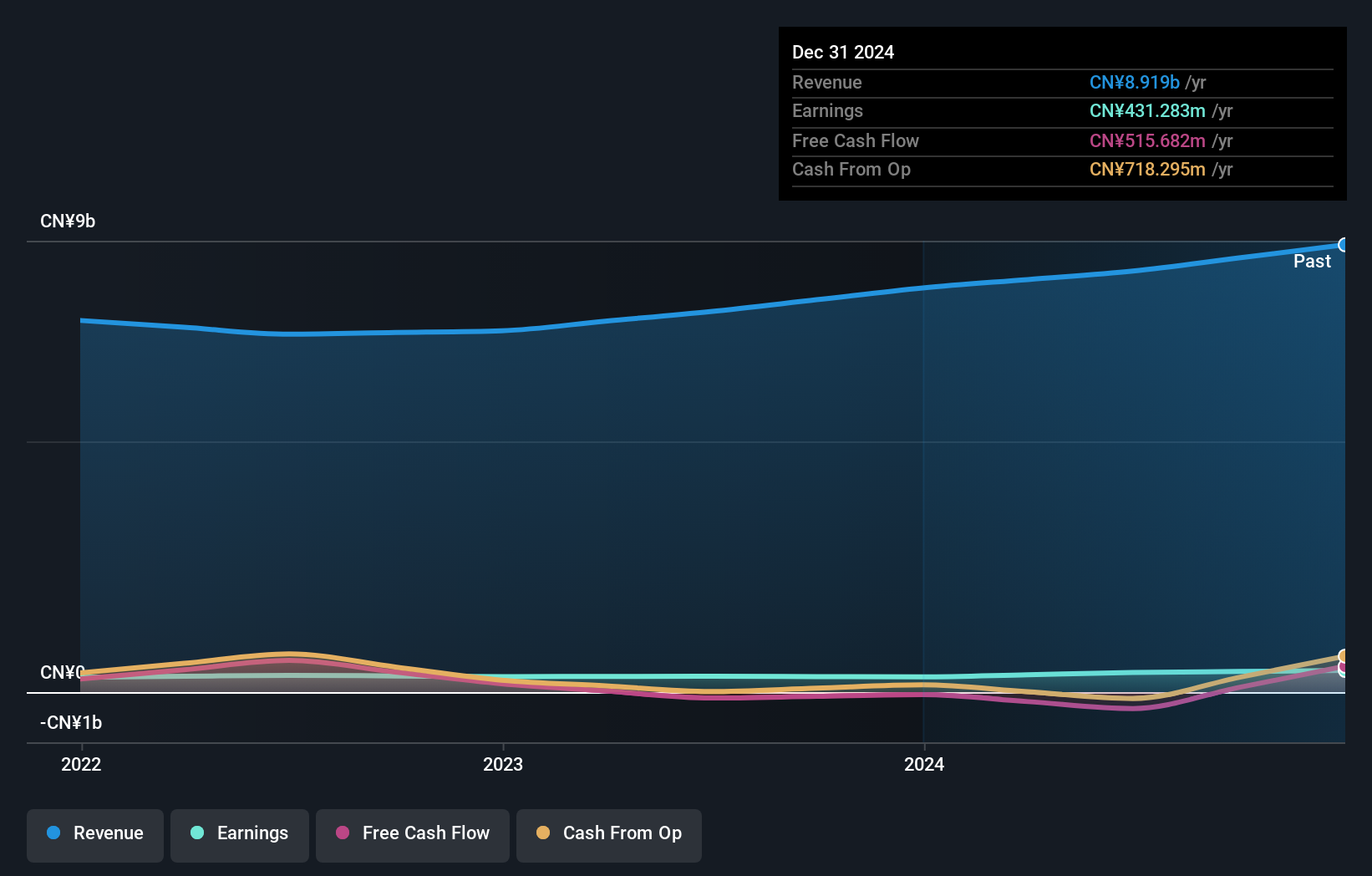The height and width of the screenshot is (876, 1372).
Task: Click the teal Earnings legend dot
Action: [196, 833]
